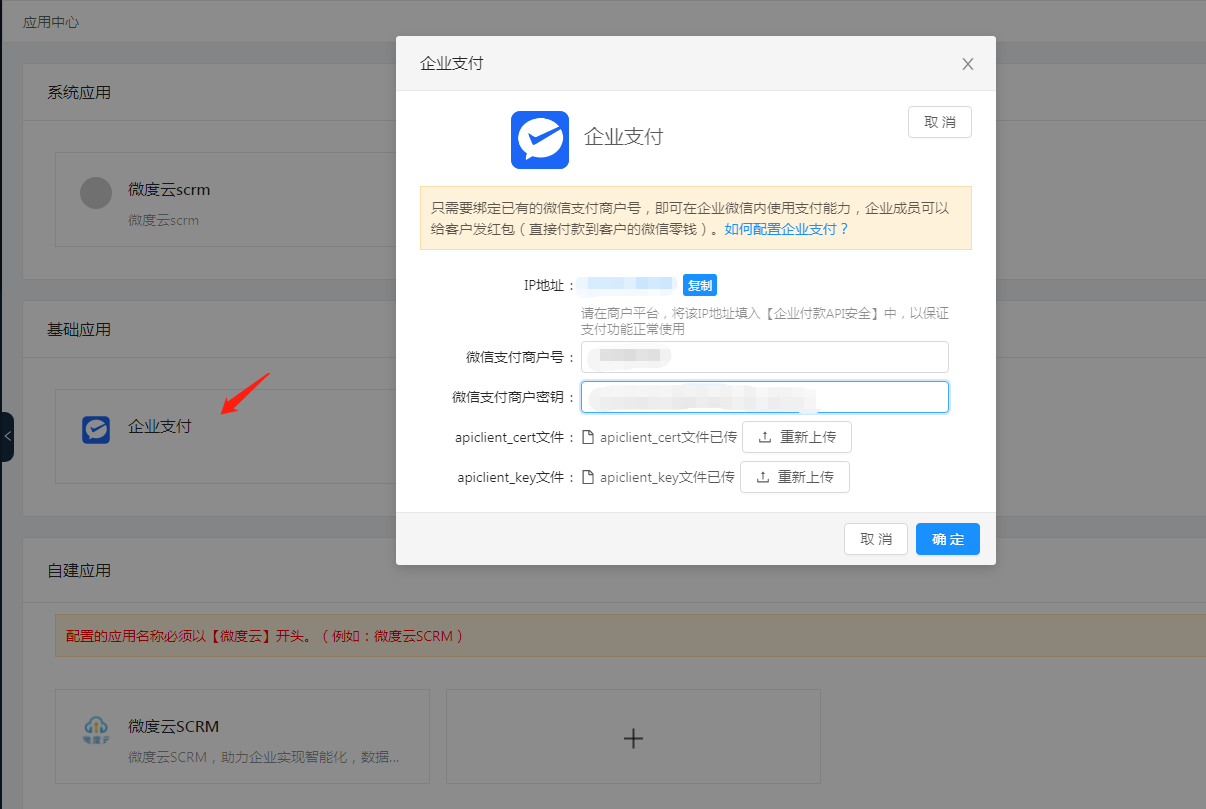Click the apiclient_cert文件已传 status text
The height and width of the screenshot is (809, 1206).
click(x=668, y=437)
